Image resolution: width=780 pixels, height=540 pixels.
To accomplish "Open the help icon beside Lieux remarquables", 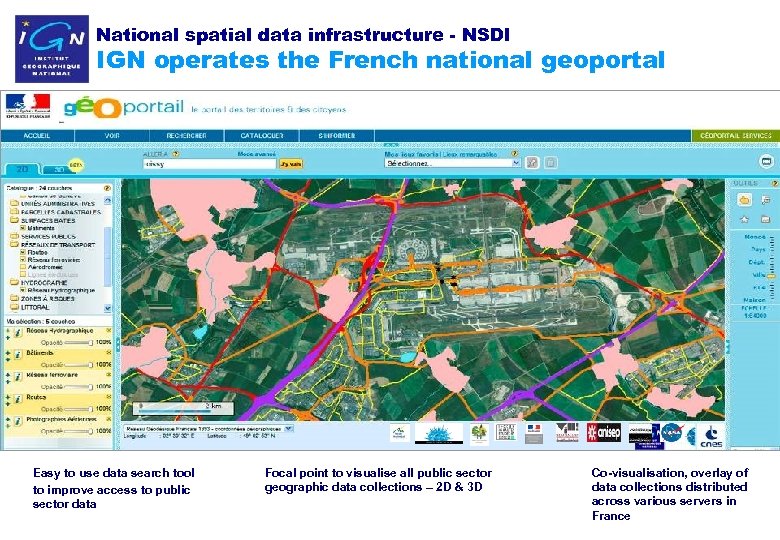I will click(x=515, y=154).
